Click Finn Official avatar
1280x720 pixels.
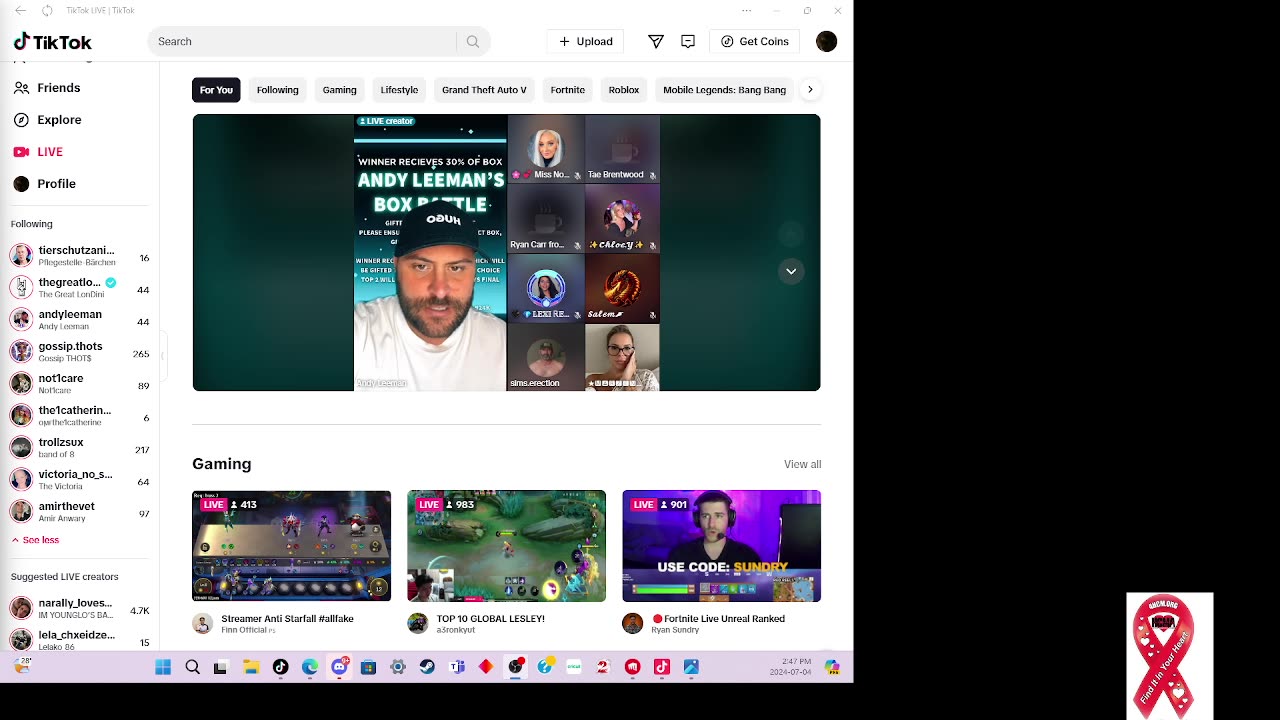tap(203, 624)
